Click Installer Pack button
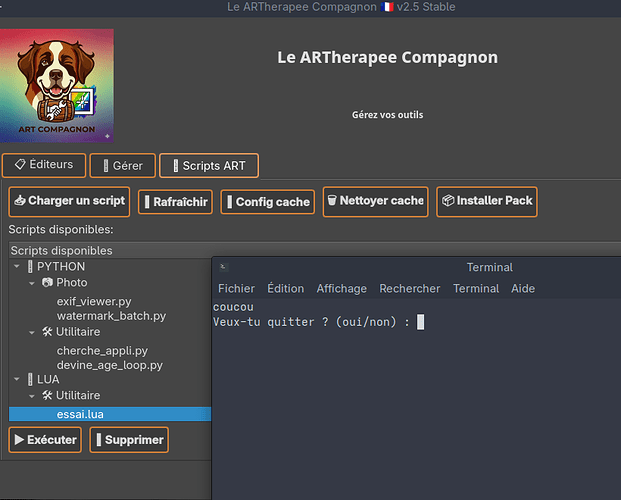The image size is (621, 500). [487, 202]
